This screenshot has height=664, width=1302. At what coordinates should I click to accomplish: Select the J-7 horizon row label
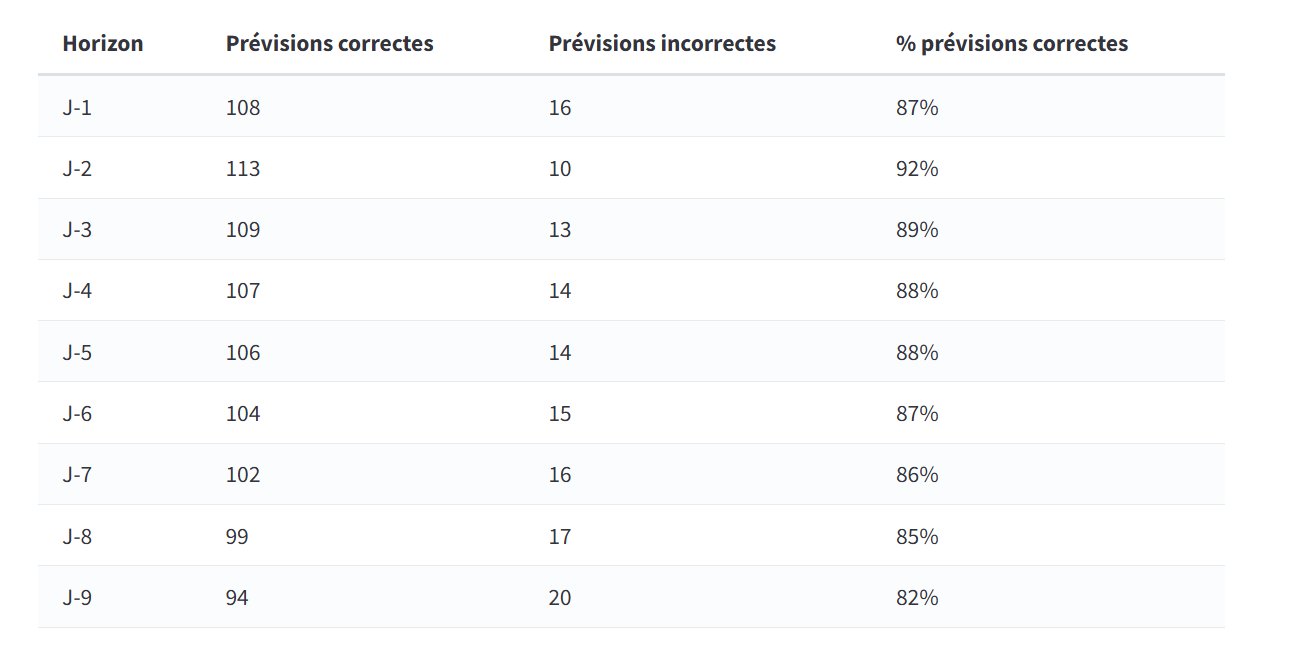[x=77, y=475]
